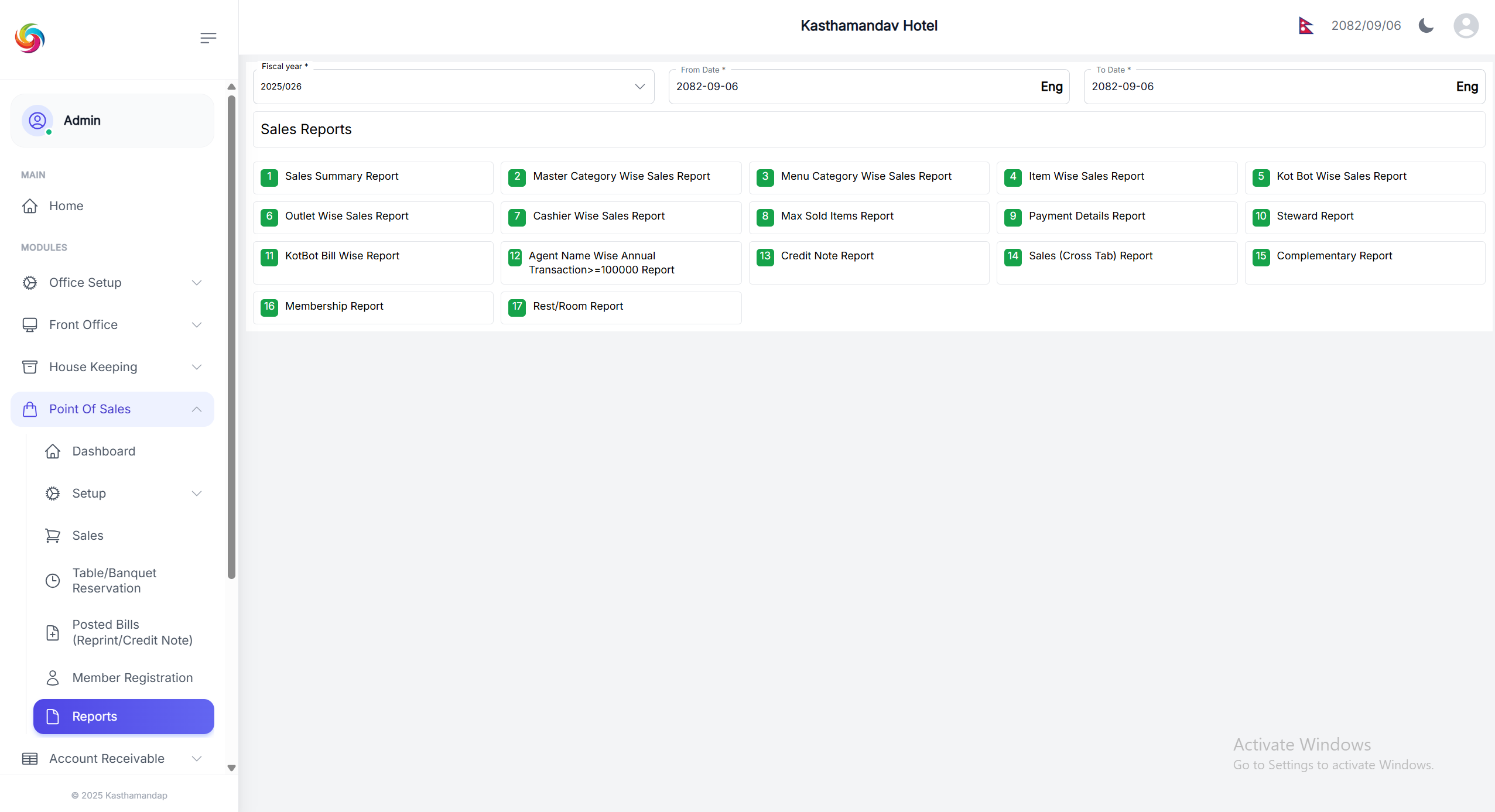The image size is (1495, 812).
Task: Click the Nepal flag icon
Action: tap(1306, 26)
